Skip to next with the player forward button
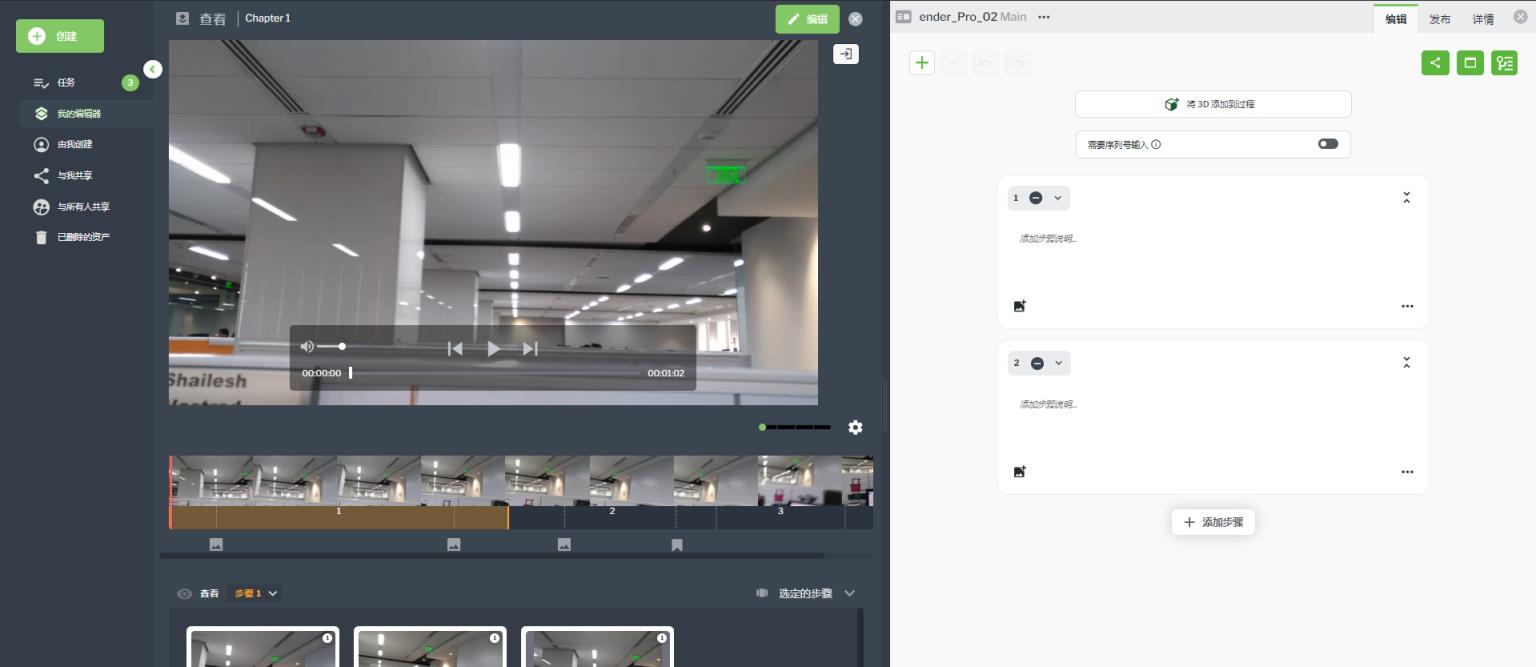 point(530,348)
